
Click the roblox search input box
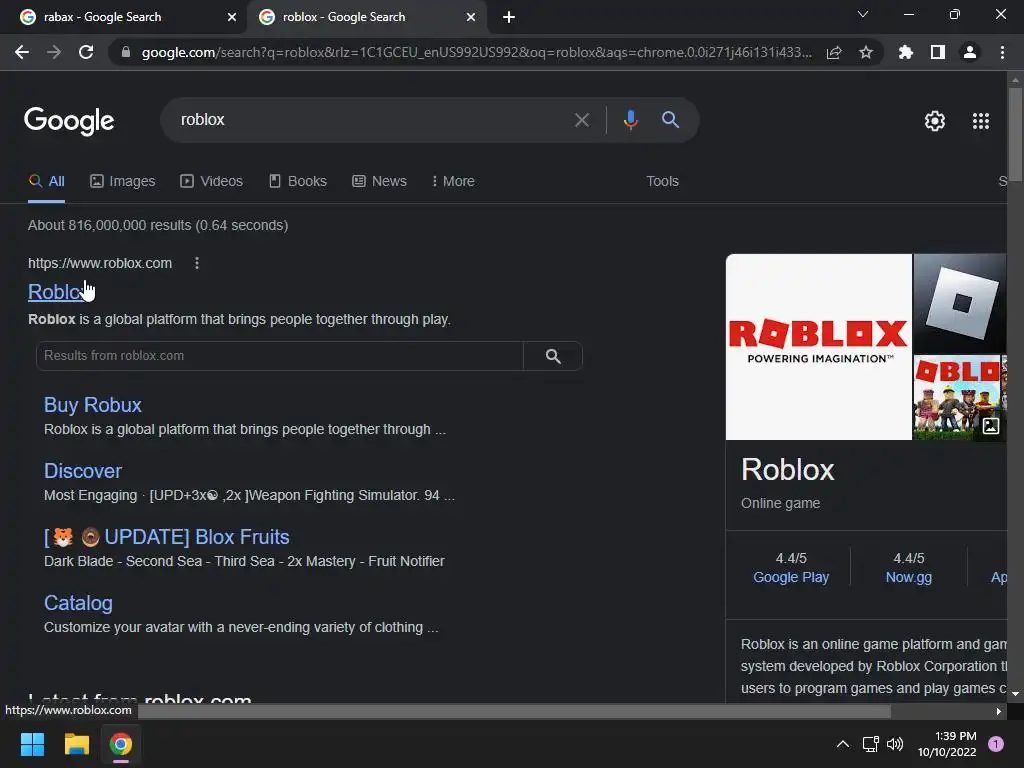tap(372, 120)
